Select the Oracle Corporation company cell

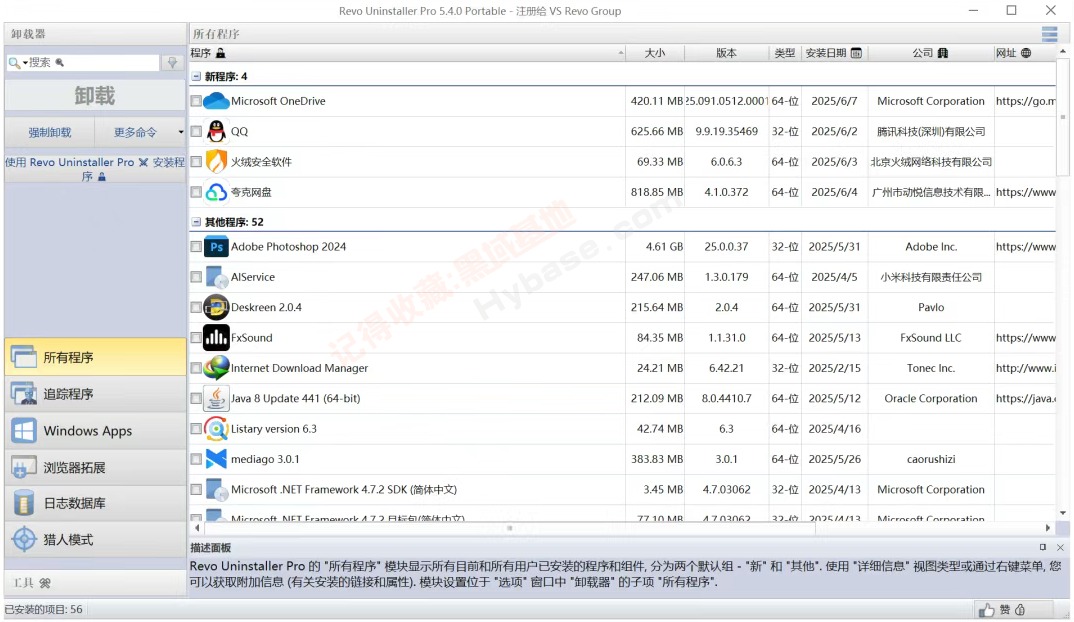(930, 398)
